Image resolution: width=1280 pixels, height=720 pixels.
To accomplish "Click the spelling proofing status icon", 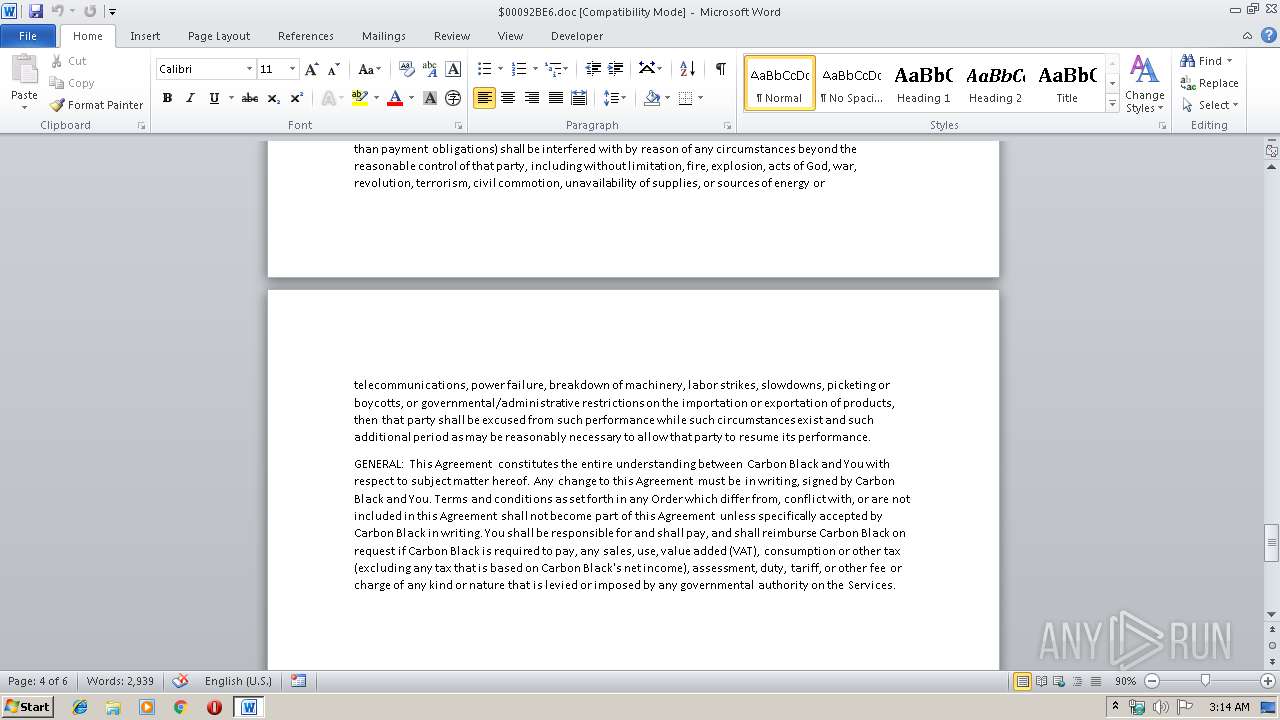I will 181,681.
